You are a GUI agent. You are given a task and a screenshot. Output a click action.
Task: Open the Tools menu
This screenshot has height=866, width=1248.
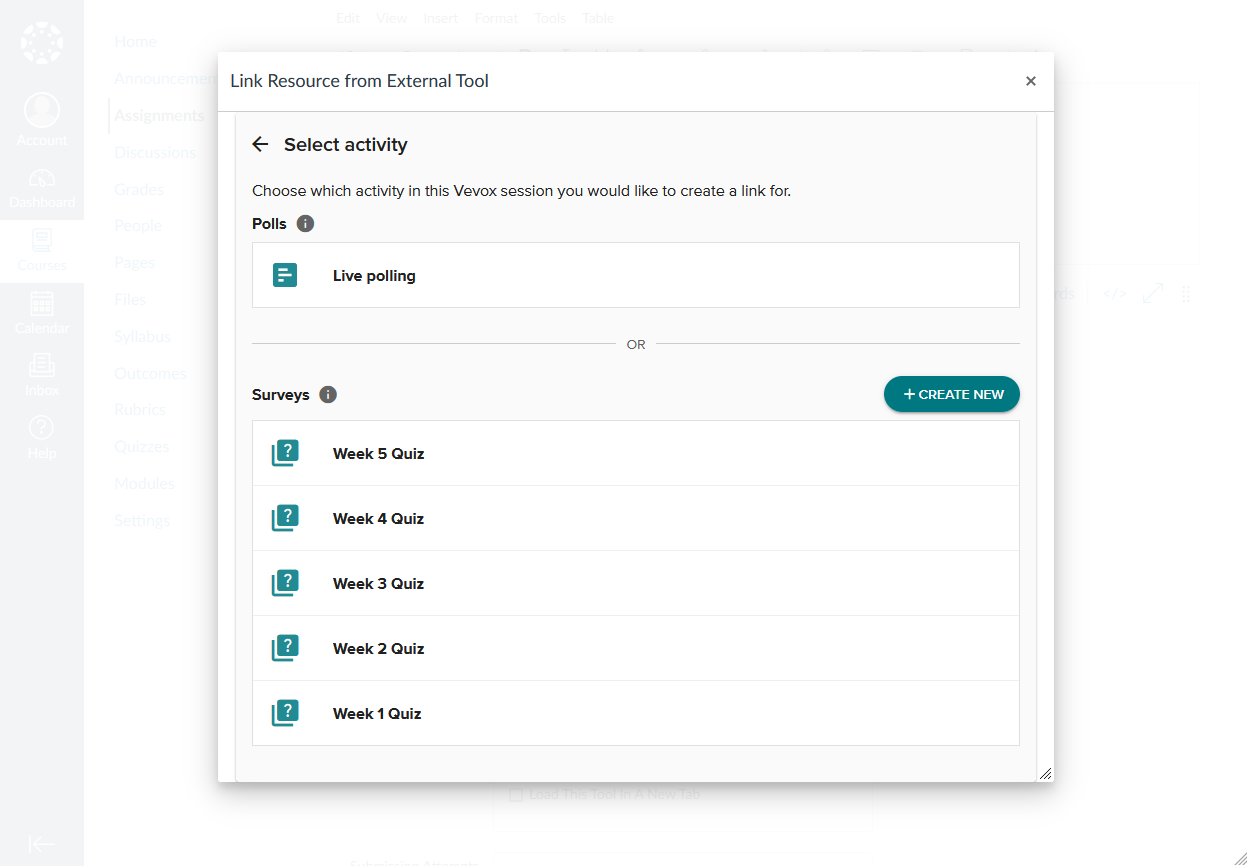pyautogui.click(x=550, y=17)
